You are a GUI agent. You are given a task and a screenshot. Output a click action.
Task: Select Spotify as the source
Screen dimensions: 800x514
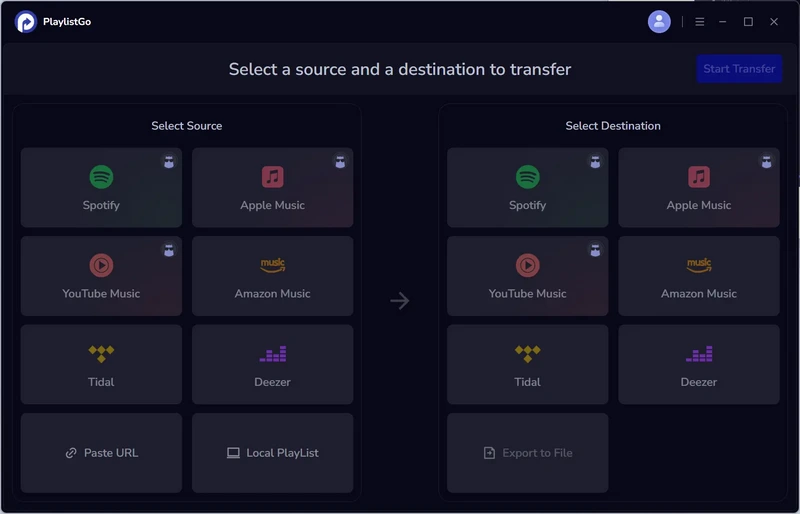click(101, 187)
